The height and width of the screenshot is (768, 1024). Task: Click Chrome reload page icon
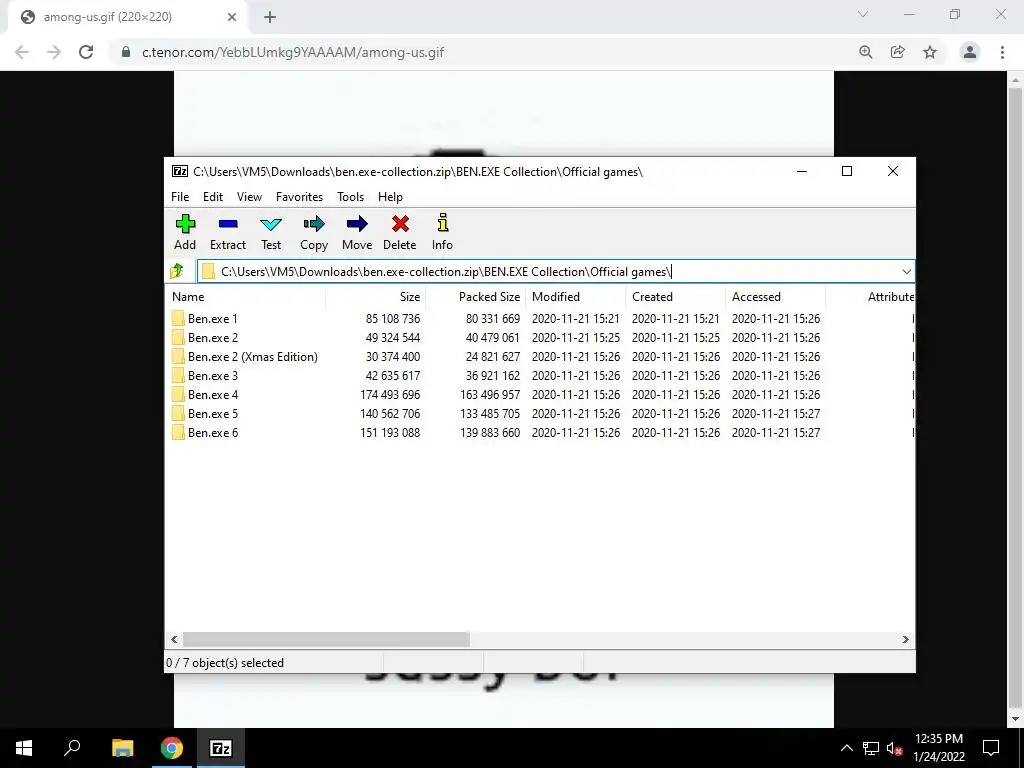tap(86, 52)
